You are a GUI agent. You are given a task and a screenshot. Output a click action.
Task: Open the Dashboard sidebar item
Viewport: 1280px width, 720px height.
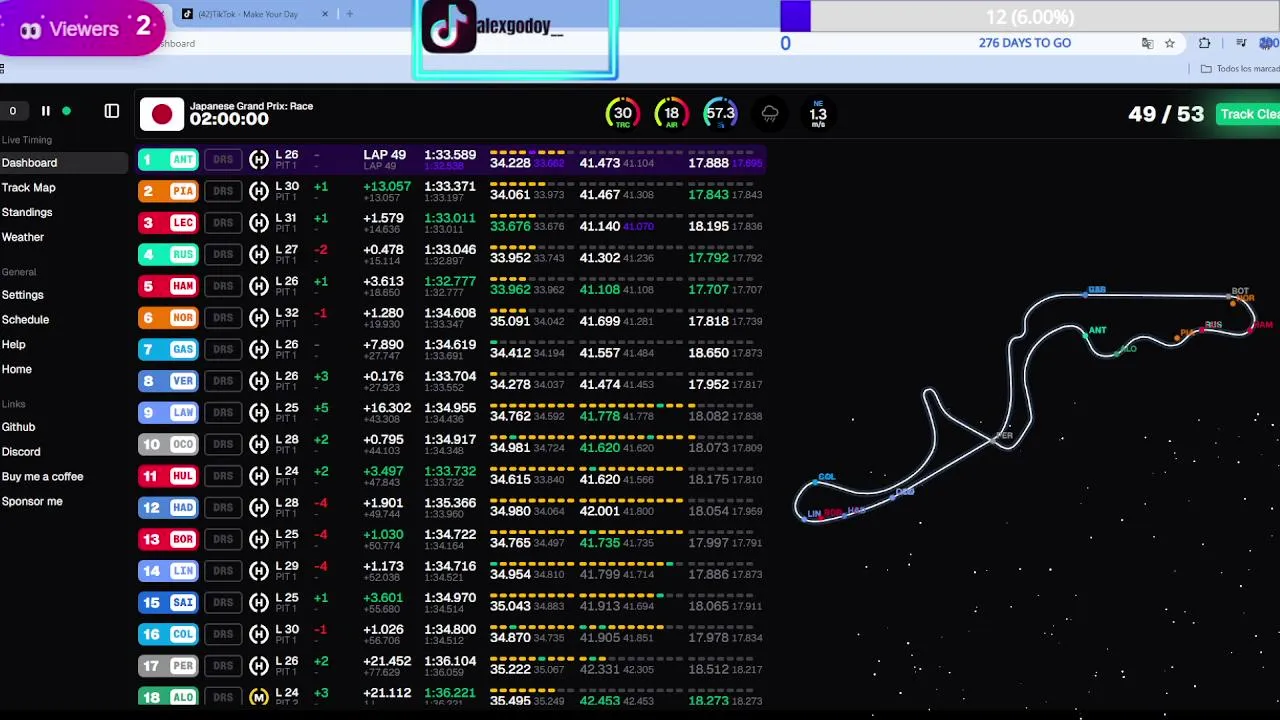click(x=64, y=162)
